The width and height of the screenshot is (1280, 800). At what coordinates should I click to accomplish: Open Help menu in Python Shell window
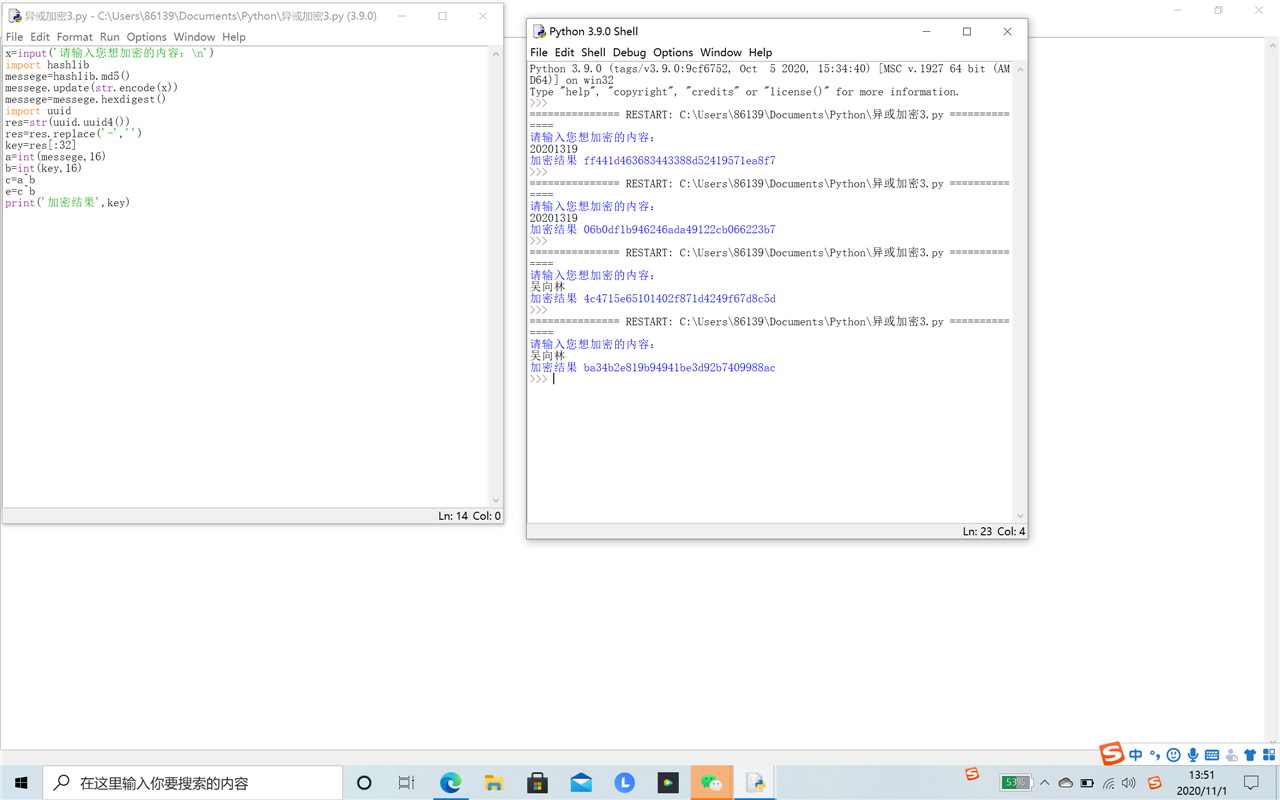click(x=760, y=52)
